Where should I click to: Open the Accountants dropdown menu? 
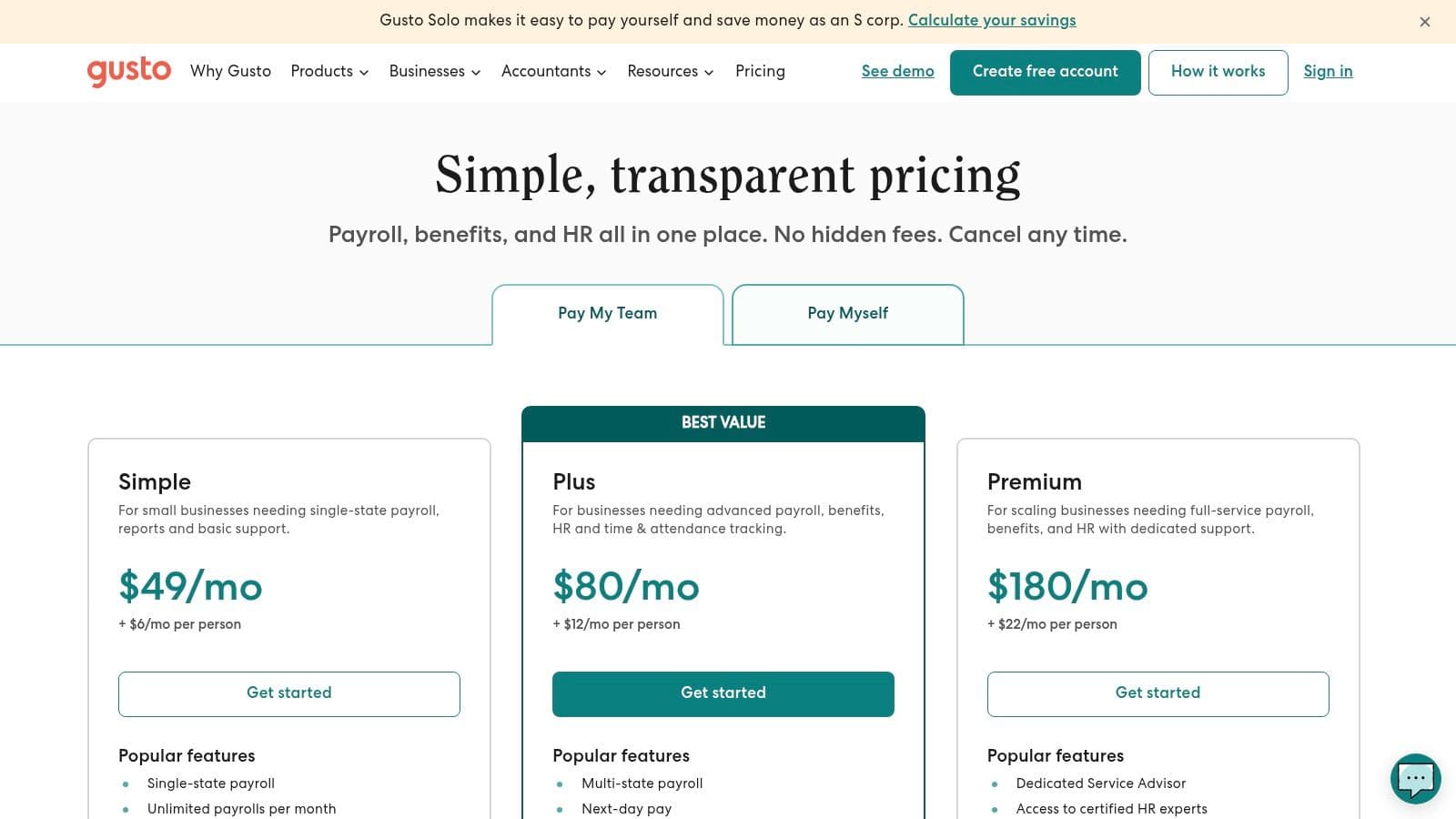(553, 71)
